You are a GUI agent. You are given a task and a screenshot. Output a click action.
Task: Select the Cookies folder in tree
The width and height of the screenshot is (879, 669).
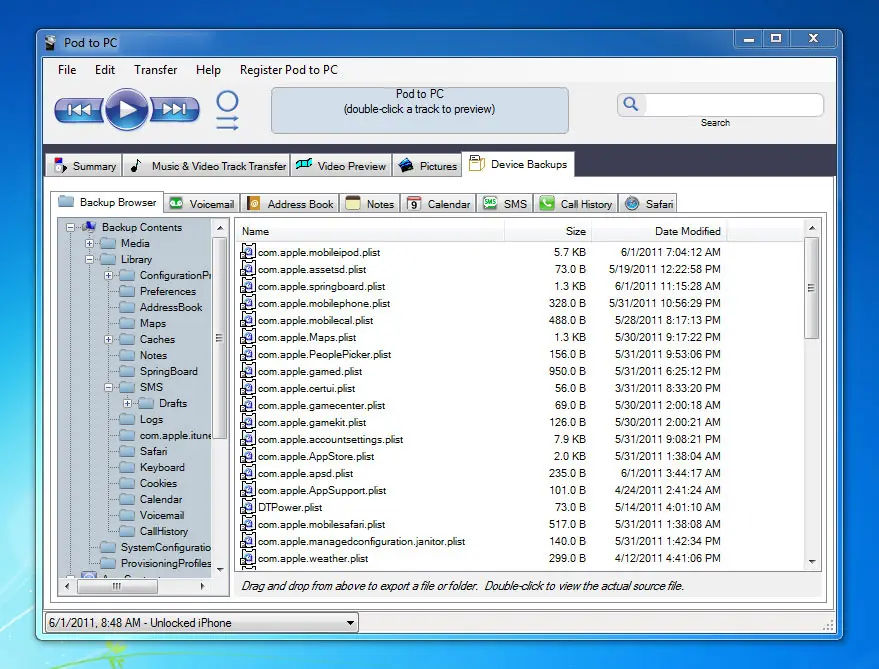pos(158,483)
